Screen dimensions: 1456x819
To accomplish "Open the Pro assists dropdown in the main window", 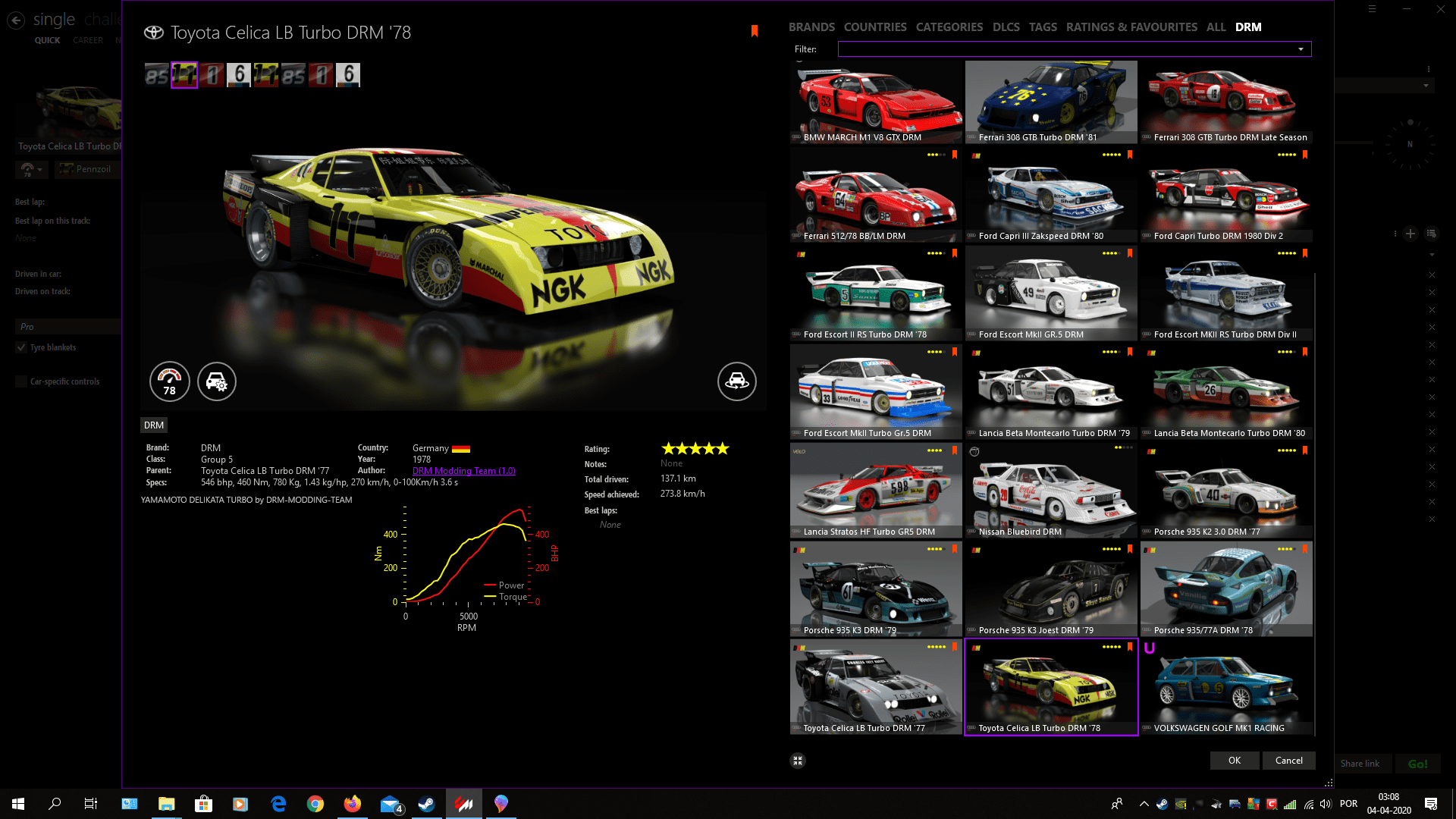I will coord(68,327).
